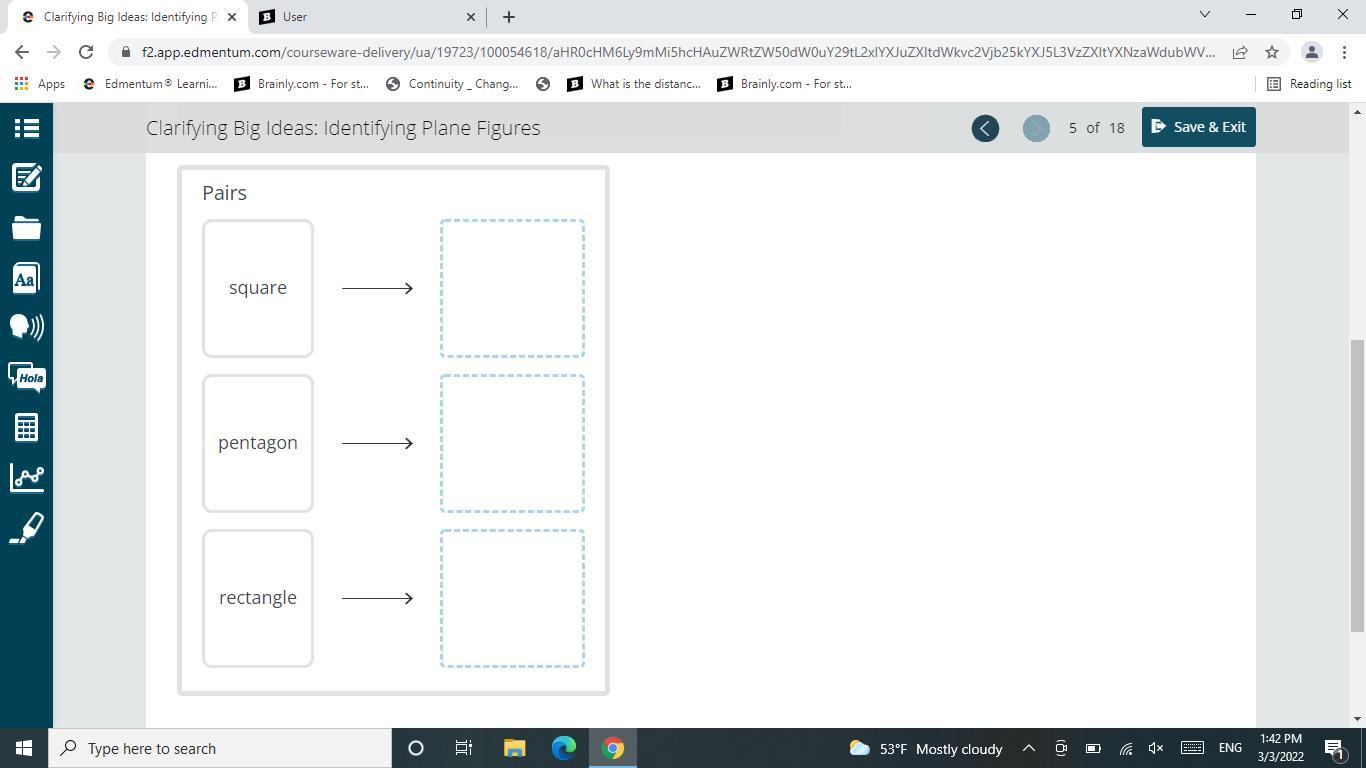
Task: Show hidden system tray icons
Action: coord(1028,748)
